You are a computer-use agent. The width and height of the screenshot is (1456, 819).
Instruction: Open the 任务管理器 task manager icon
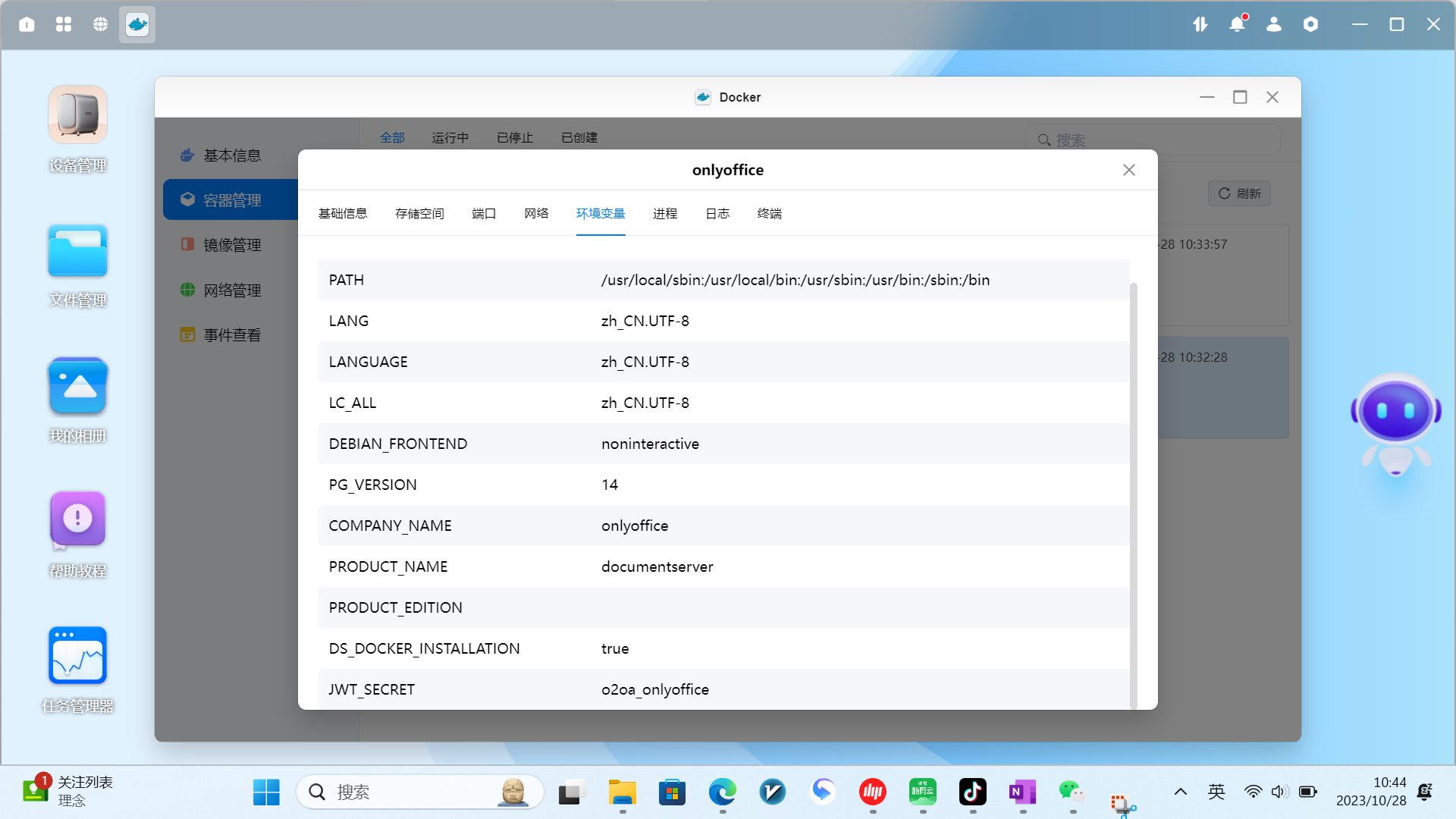coord(77,656)
